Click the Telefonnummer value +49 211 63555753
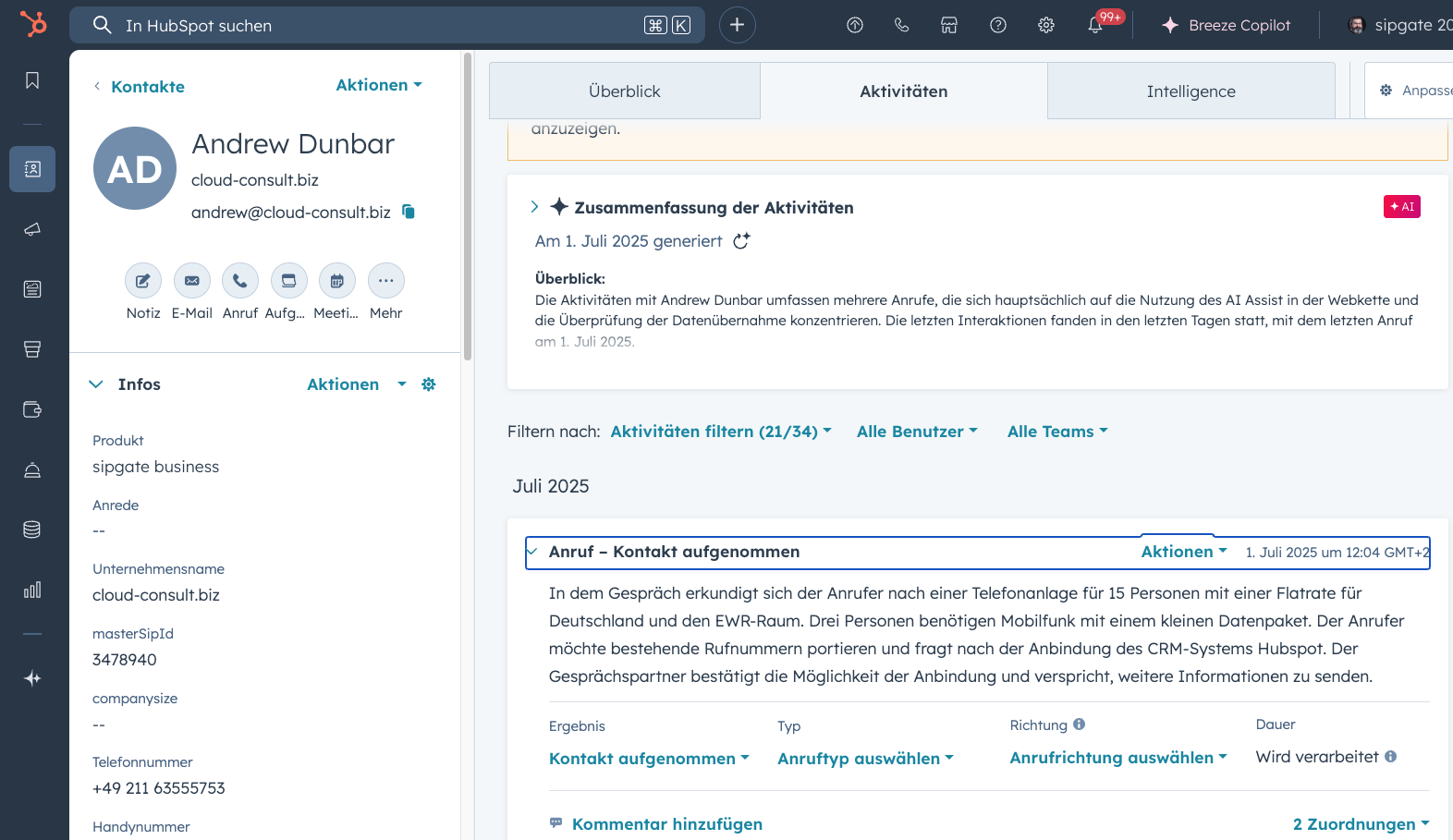 [x=159, y=788]
